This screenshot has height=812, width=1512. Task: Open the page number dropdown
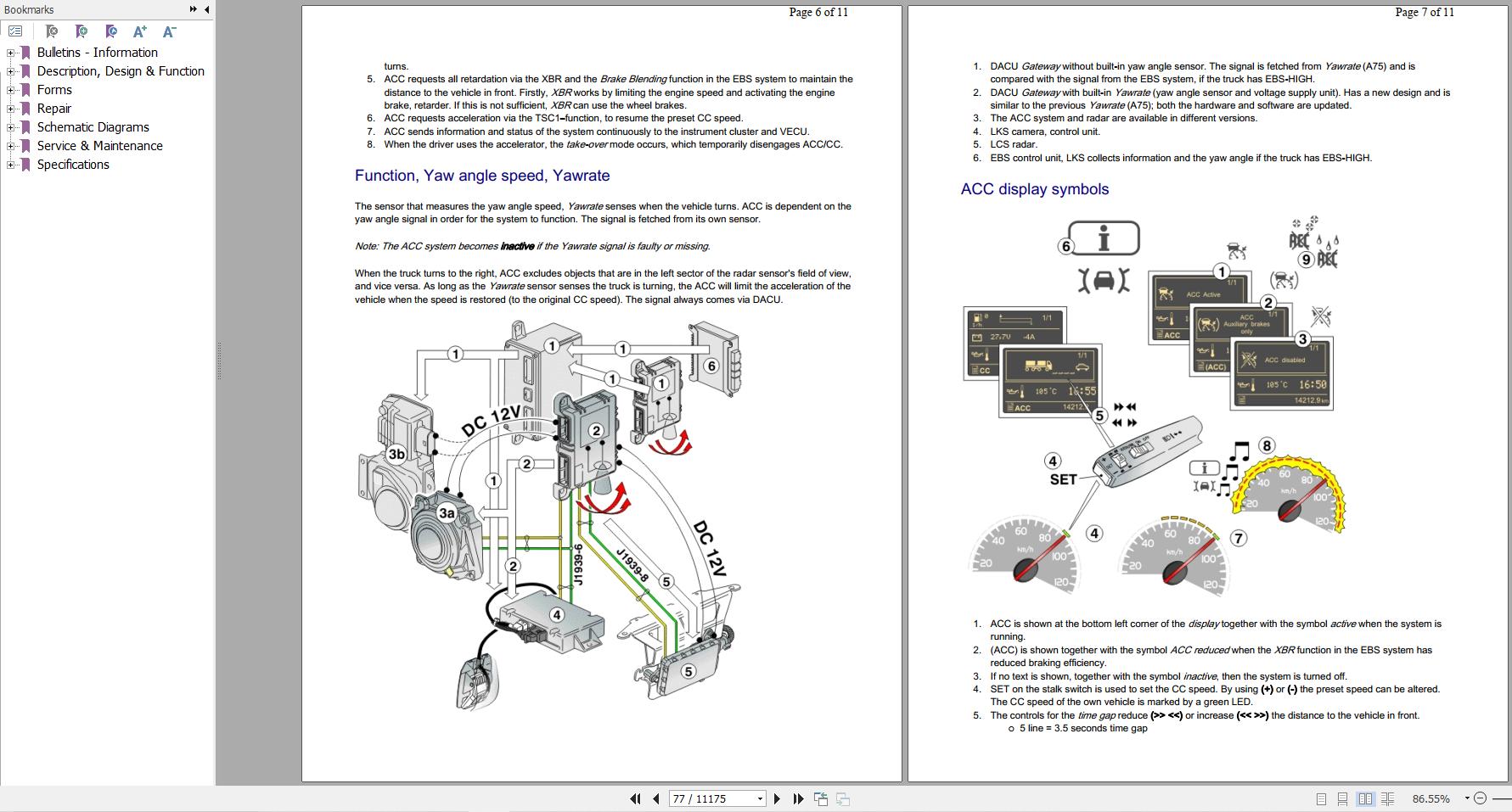[760, 798]
